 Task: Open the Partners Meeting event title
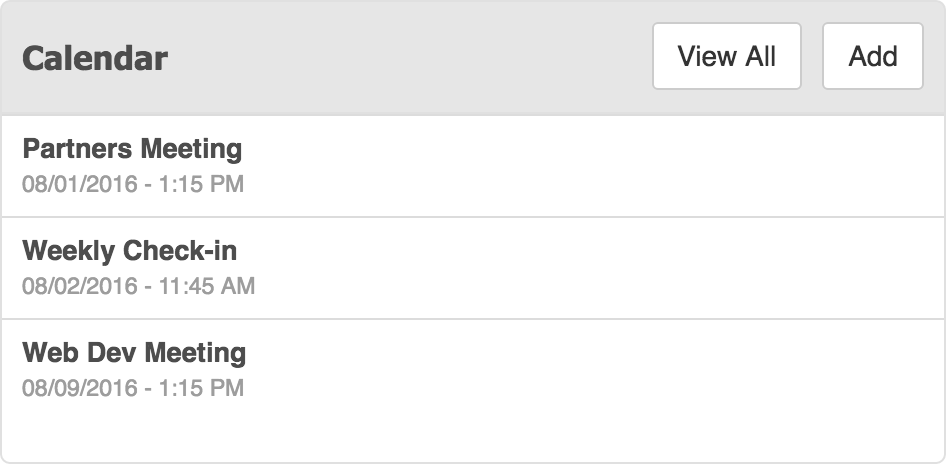132,149
